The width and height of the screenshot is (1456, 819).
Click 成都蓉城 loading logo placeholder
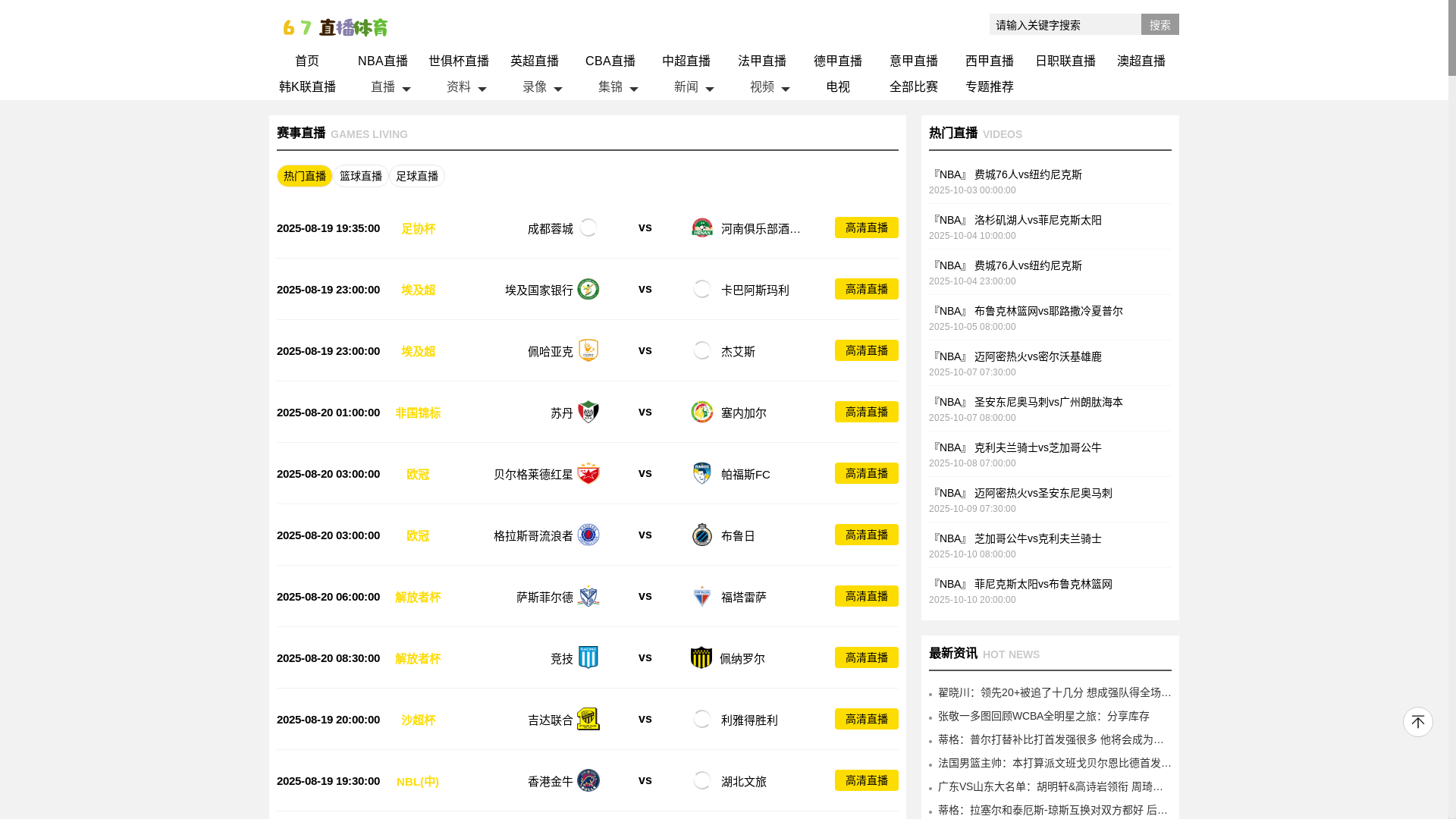588,227
